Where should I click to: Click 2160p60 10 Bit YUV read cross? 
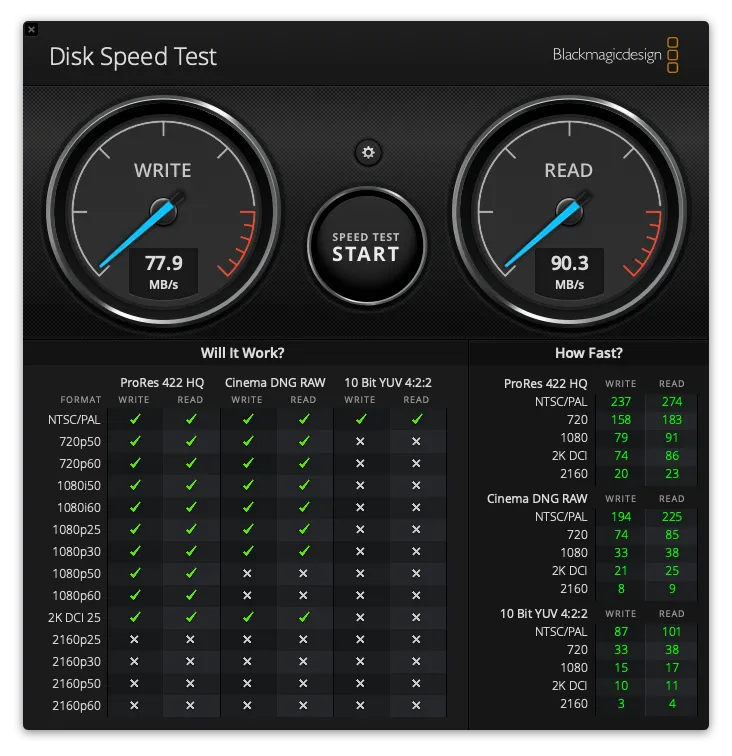[x=416, y=706]
